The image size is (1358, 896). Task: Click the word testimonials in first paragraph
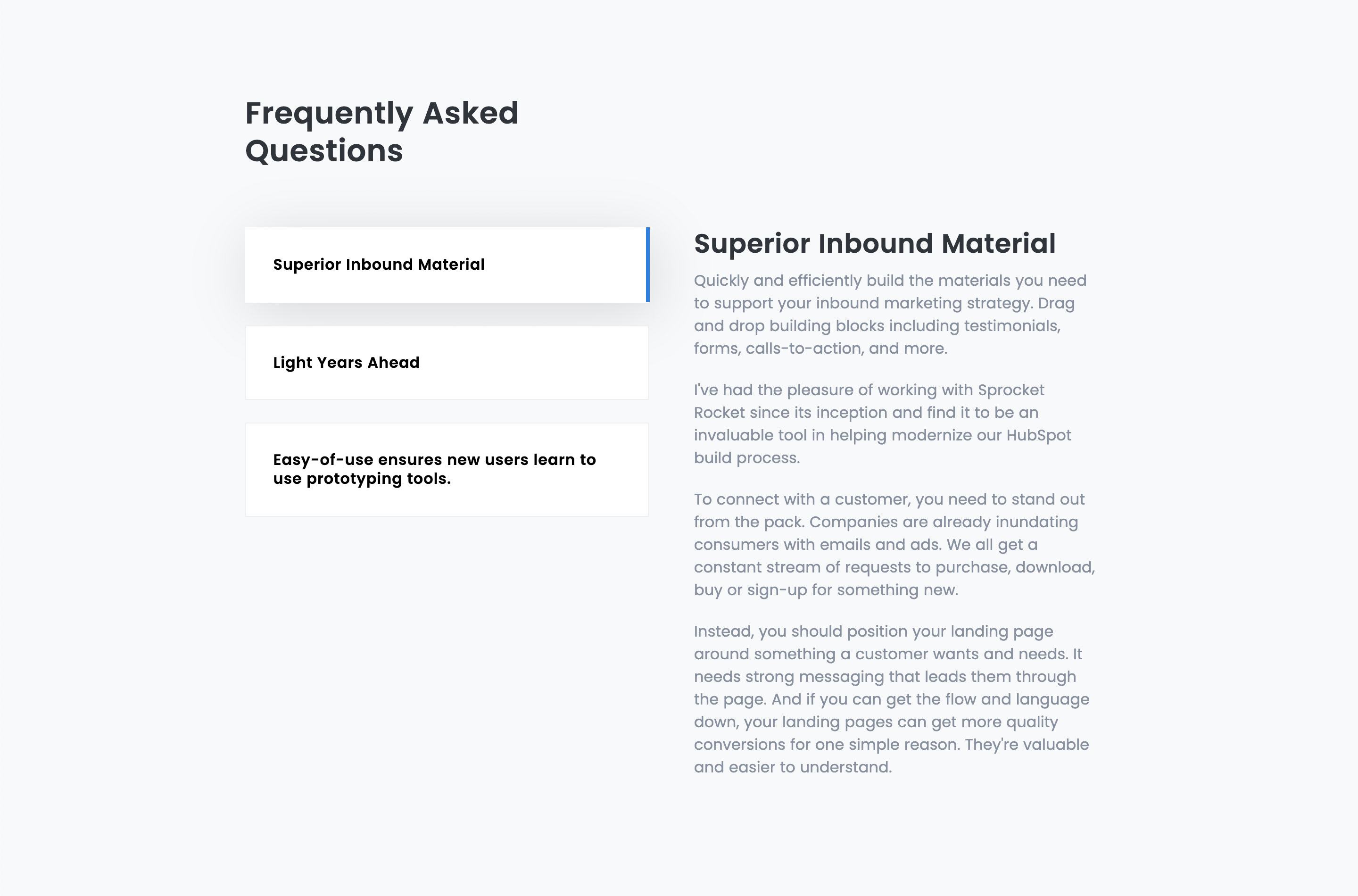coord(1011,326)
